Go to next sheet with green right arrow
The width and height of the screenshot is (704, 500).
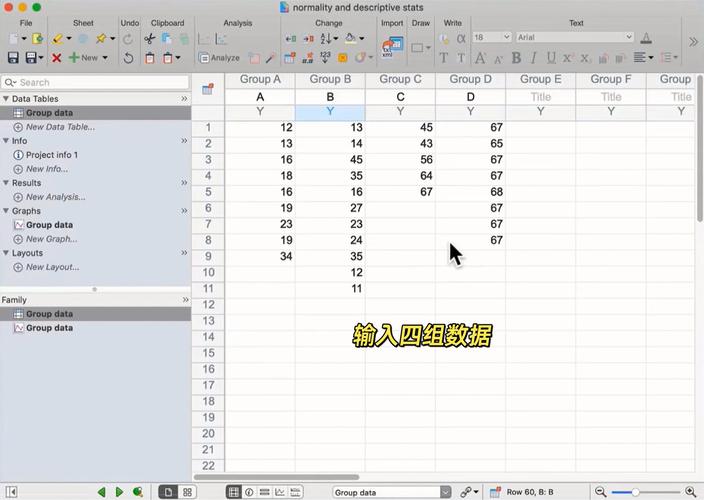coord(119,492)
